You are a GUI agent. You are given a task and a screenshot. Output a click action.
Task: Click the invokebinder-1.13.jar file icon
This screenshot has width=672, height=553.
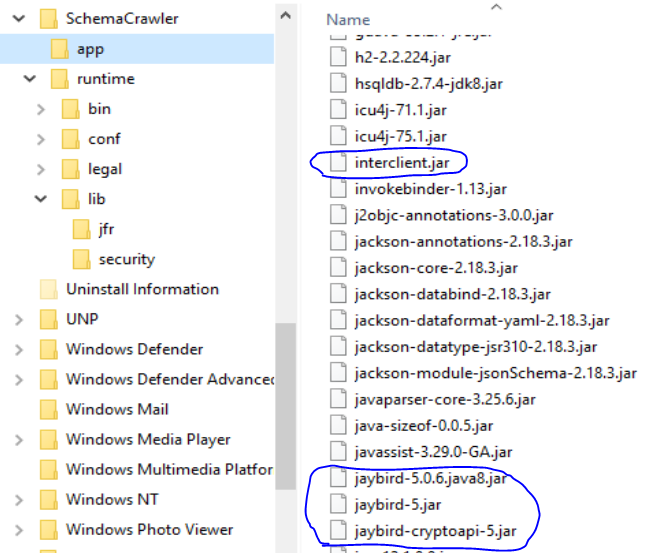338,189
